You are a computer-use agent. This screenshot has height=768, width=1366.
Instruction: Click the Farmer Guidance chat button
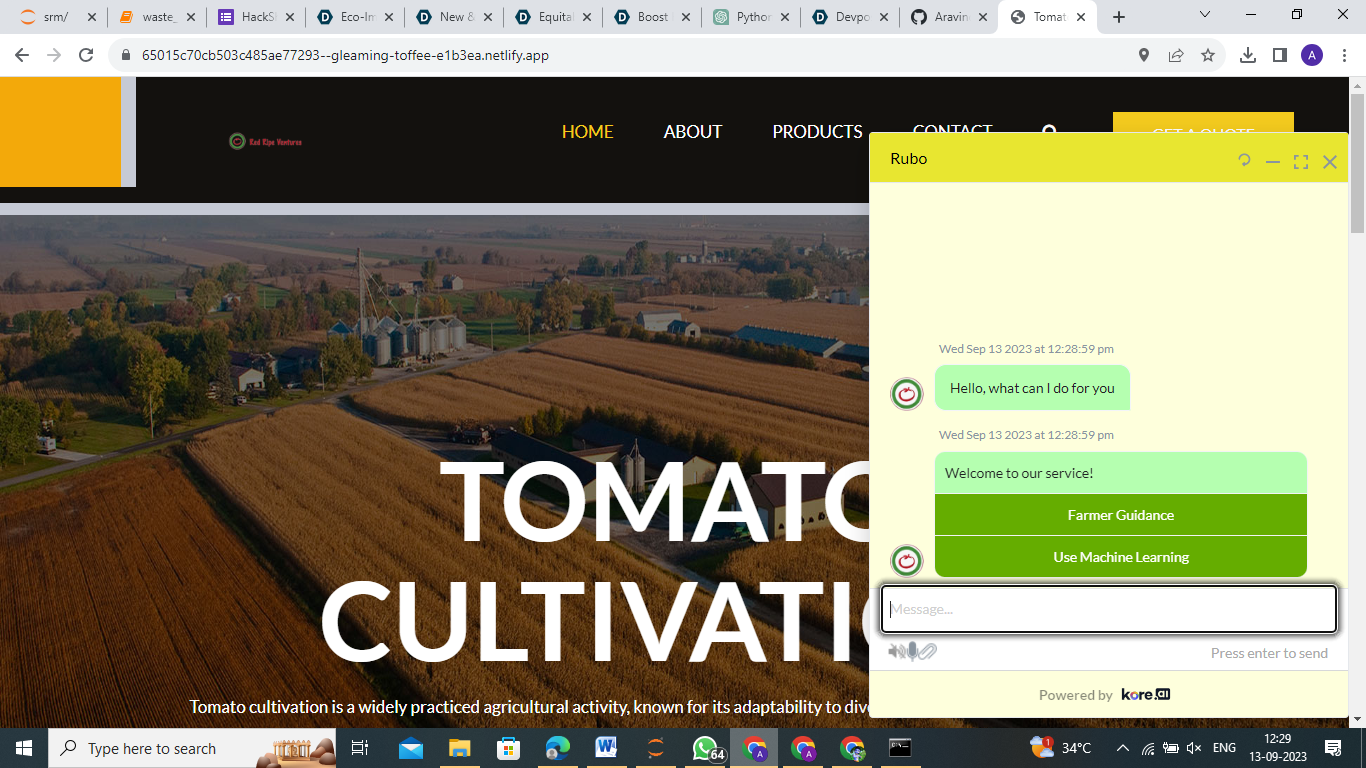1121,515
